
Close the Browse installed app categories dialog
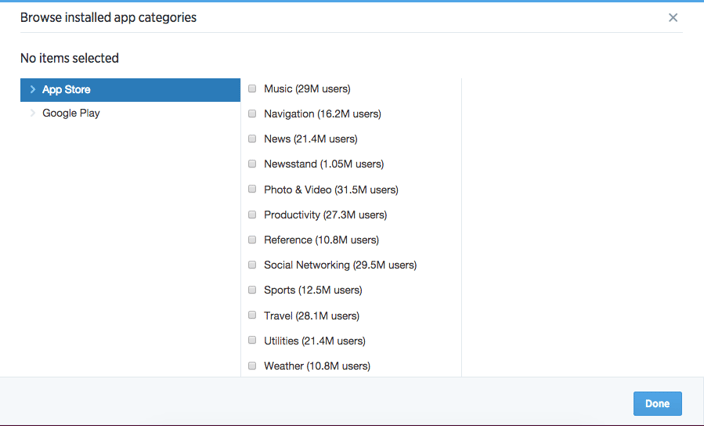click(x=673, y=18)
